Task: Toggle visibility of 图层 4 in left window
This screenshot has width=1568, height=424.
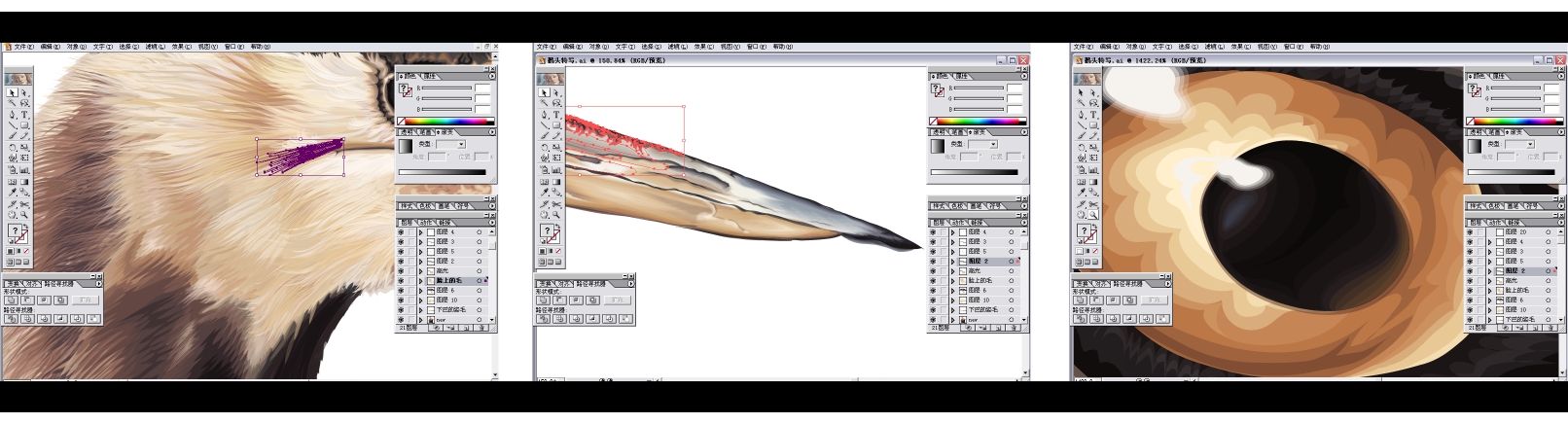Action: 401,232
